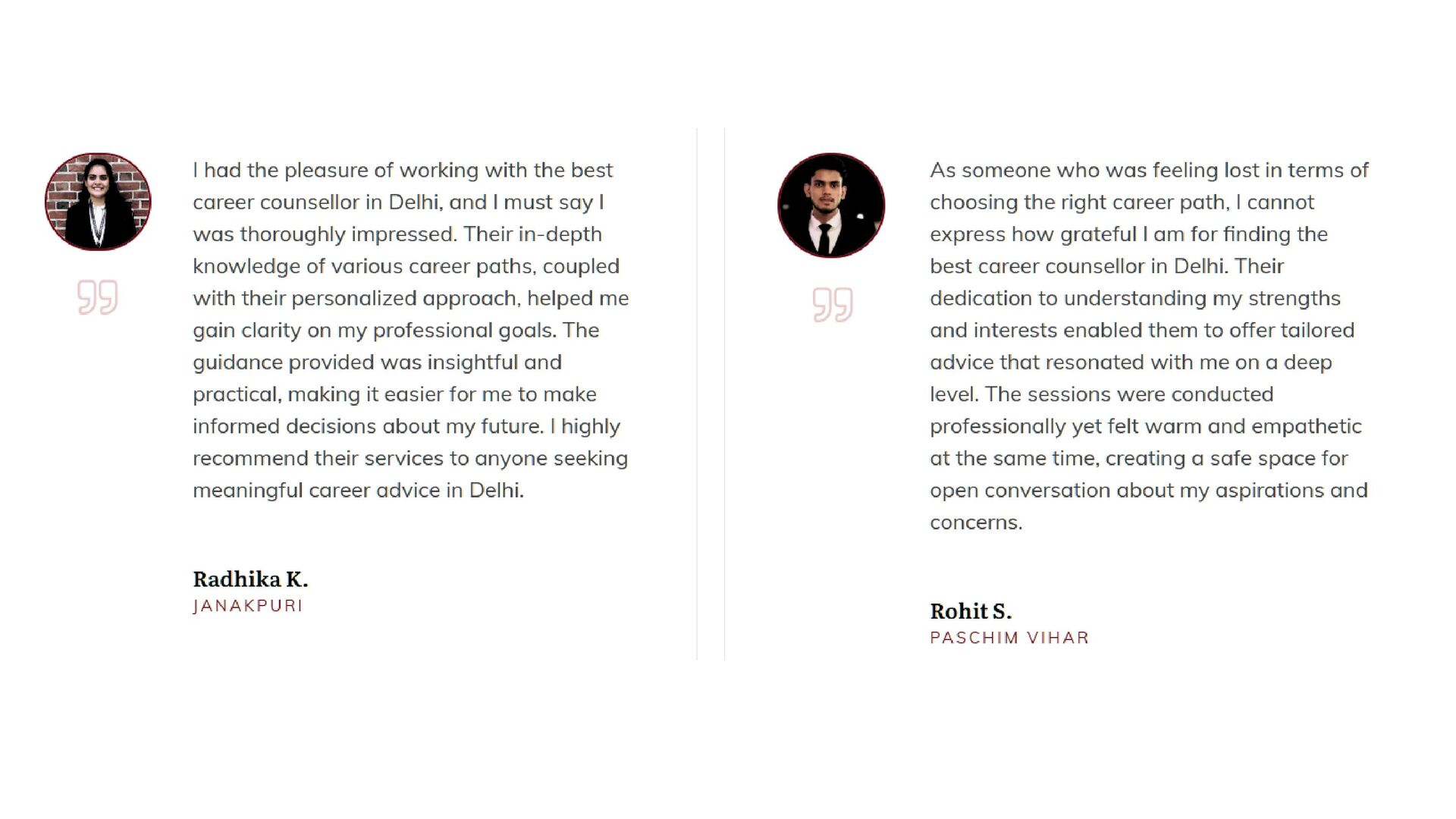
Task: Click the final word 'concerns.' in Rohit's testimonial
Action: [976, 522]
